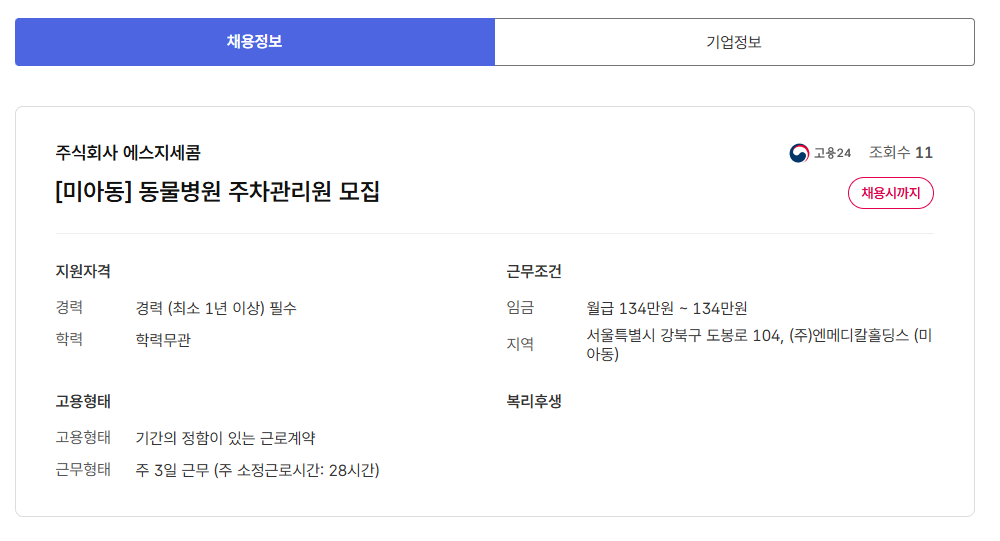This screenshot has width=1000, height=541.
Task: Click the 임금 field label
Action: tap(520, 308)
